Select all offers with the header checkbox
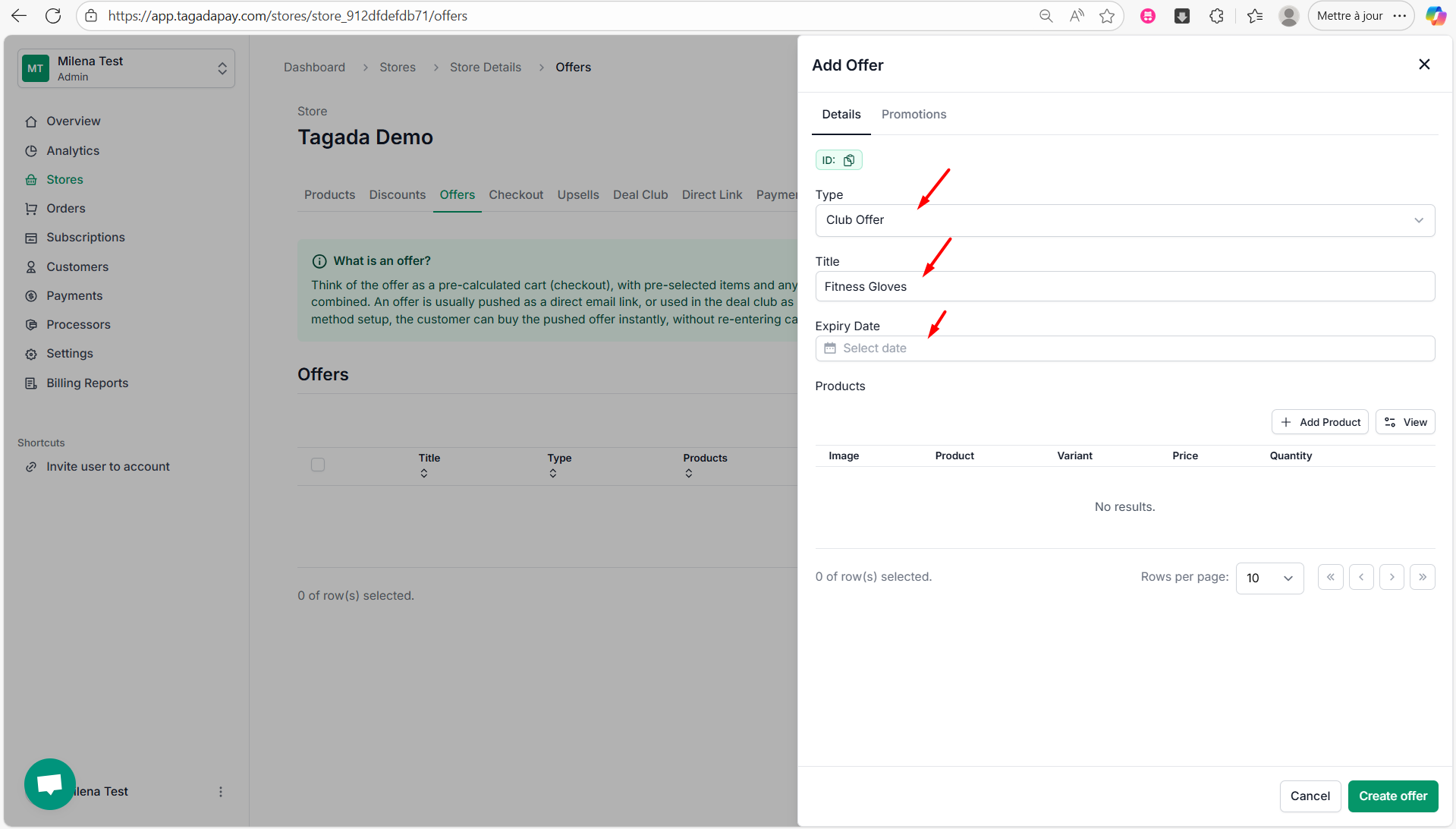Viewport: 1456px width, 829px height. [318, 465]
